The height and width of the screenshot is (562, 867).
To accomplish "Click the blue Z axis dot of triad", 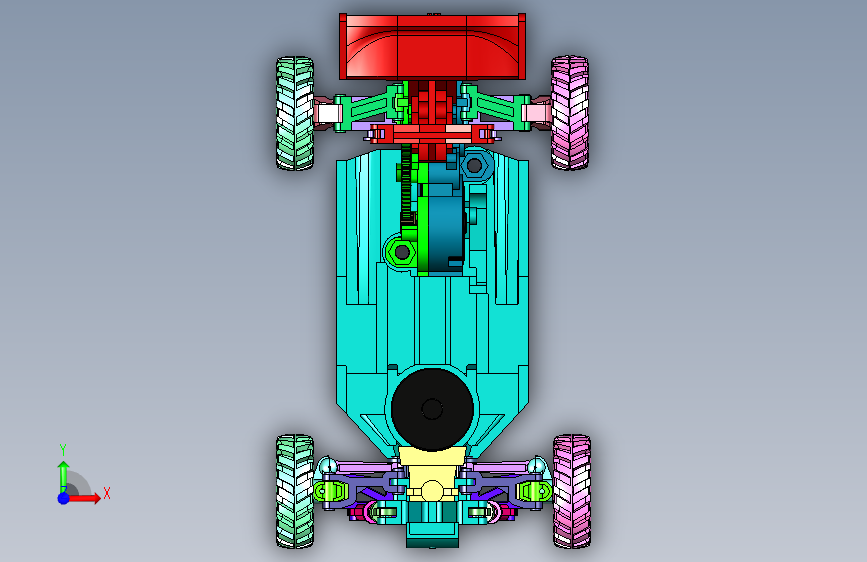I will 64,498.
